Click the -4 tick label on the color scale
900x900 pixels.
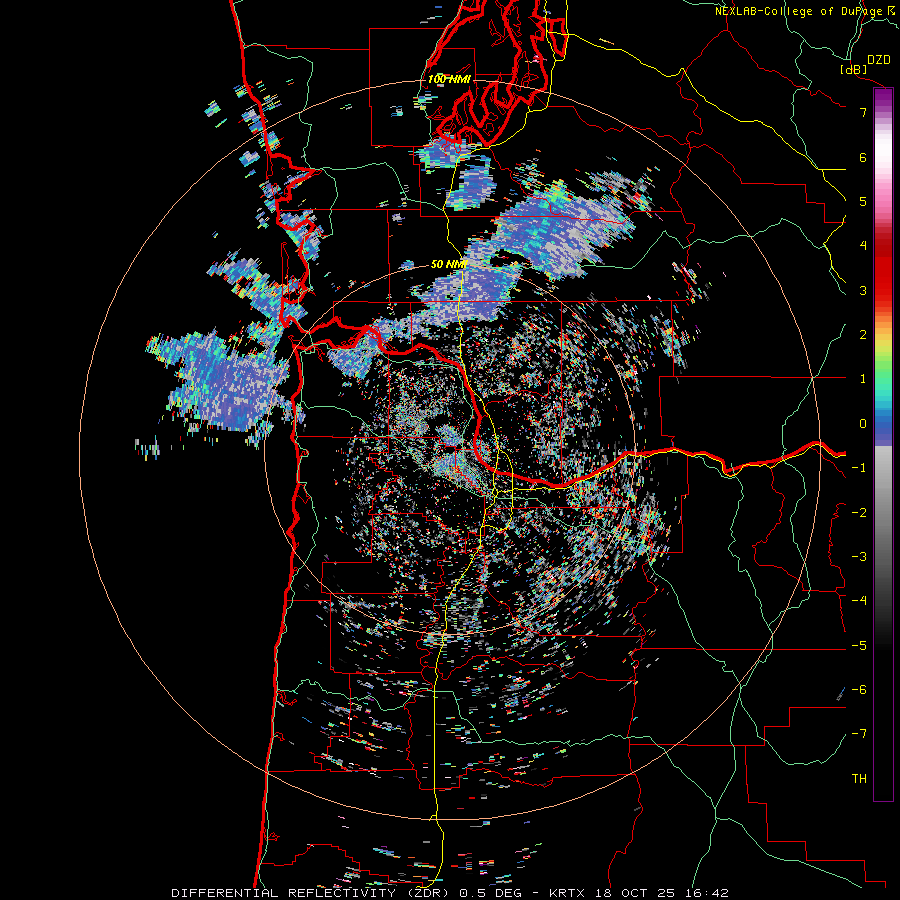pos(859,601)
